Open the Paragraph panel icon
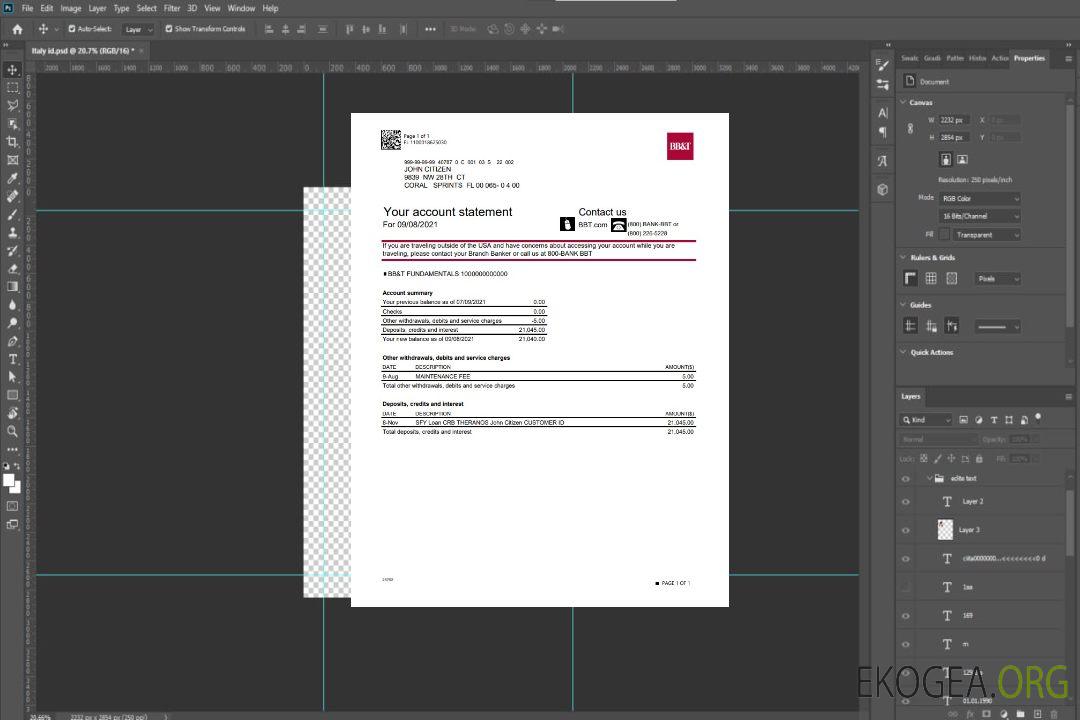Image resolution: width=1080 pixels, height=720 pixels. (x=883, y=132)
